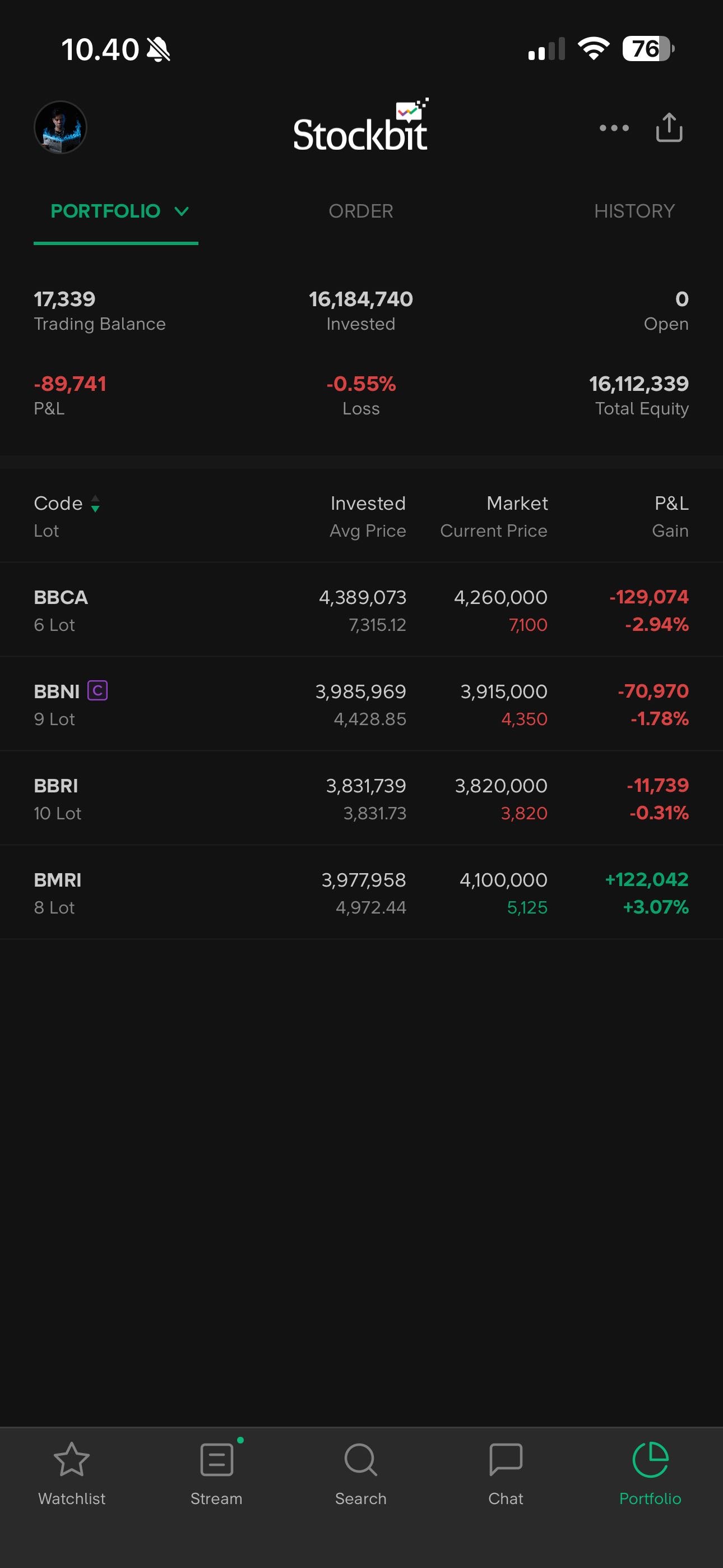
Task: Tap the three-dot more options icon
Action: tap(614, 128)
